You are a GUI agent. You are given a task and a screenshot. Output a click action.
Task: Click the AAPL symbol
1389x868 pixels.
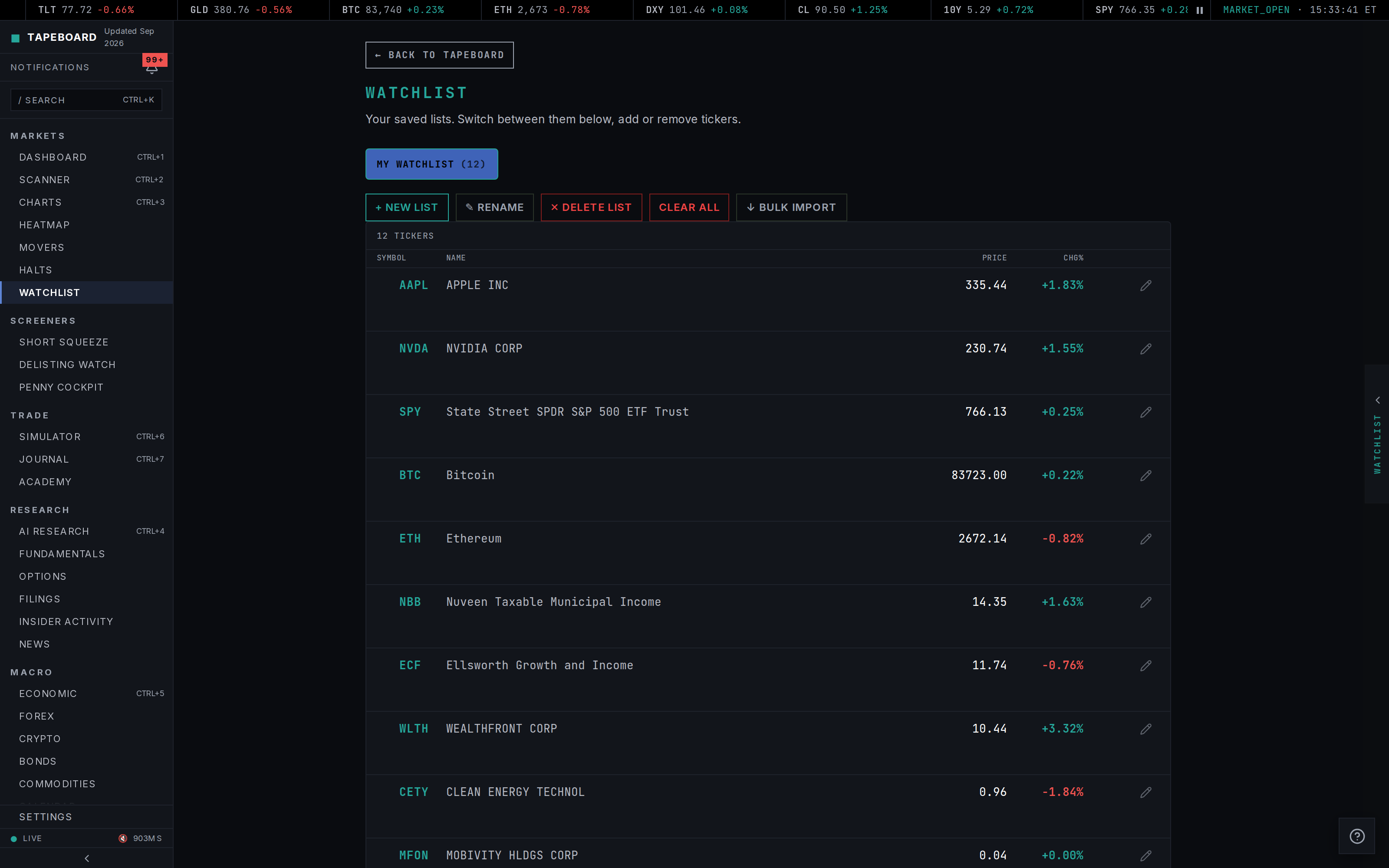(413, 285)
